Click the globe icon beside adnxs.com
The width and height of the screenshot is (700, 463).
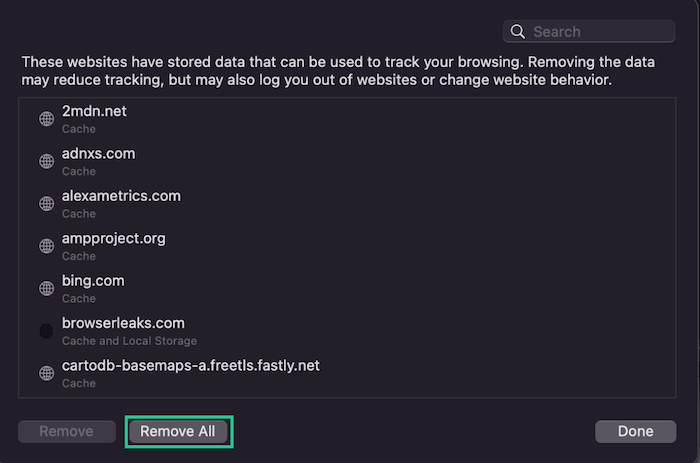point(46,161)
